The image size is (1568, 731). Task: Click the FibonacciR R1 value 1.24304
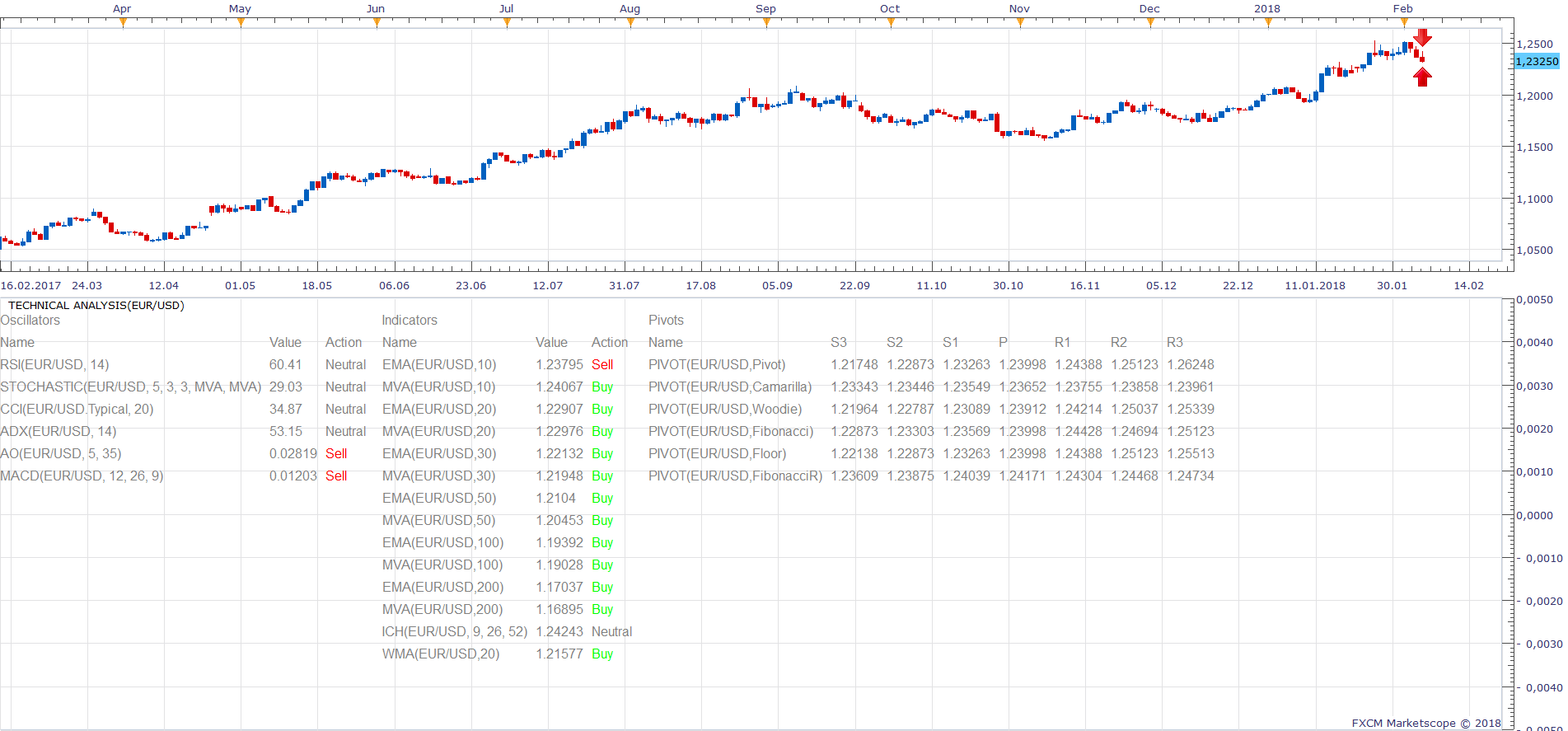[1079, 476]
